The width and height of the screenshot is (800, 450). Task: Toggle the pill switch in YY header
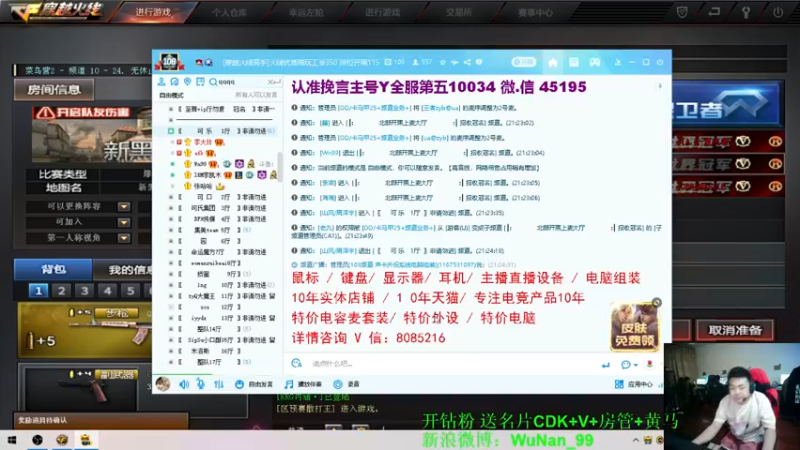(523, 62)
